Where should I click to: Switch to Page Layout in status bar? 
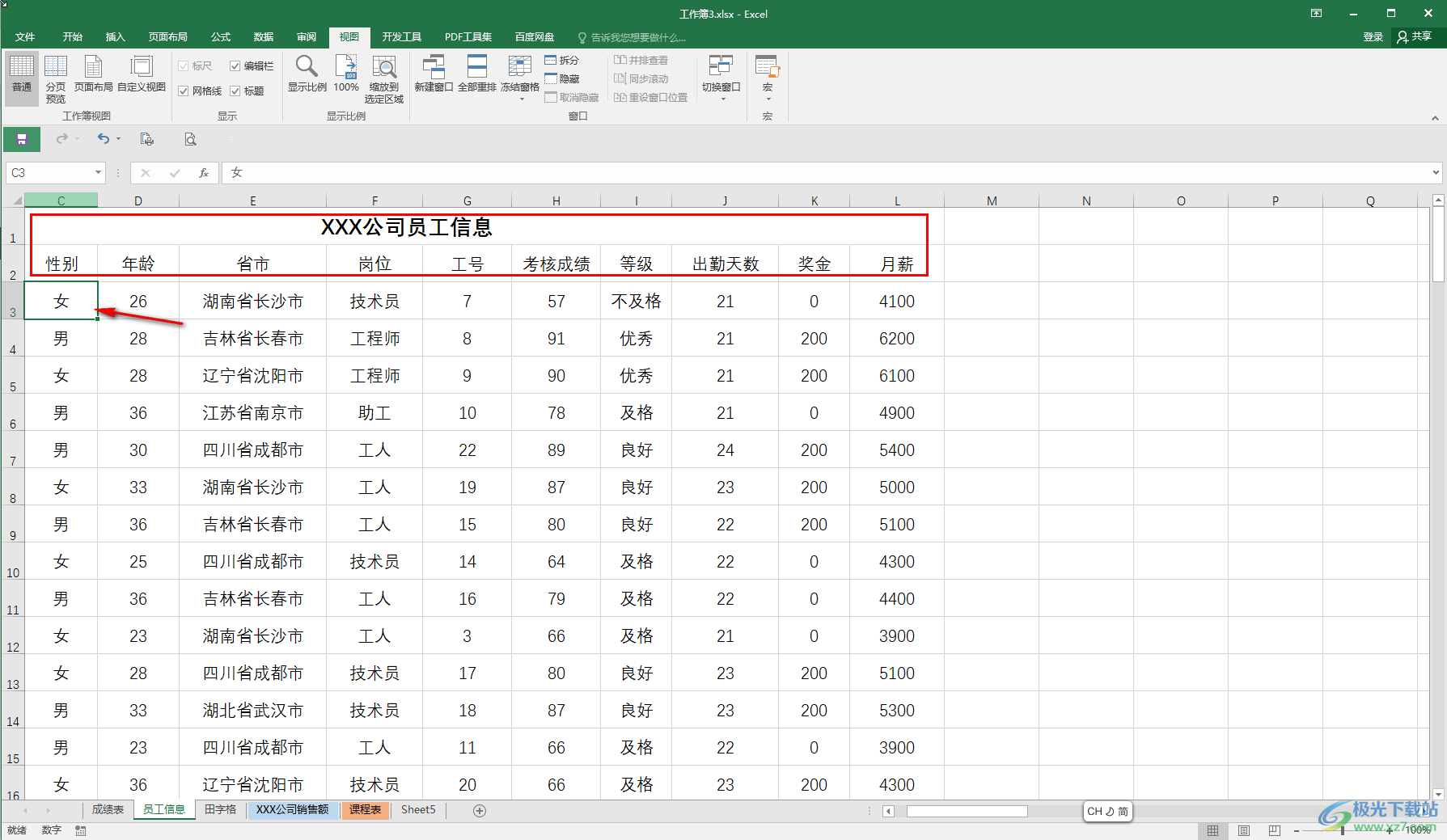1244,830
